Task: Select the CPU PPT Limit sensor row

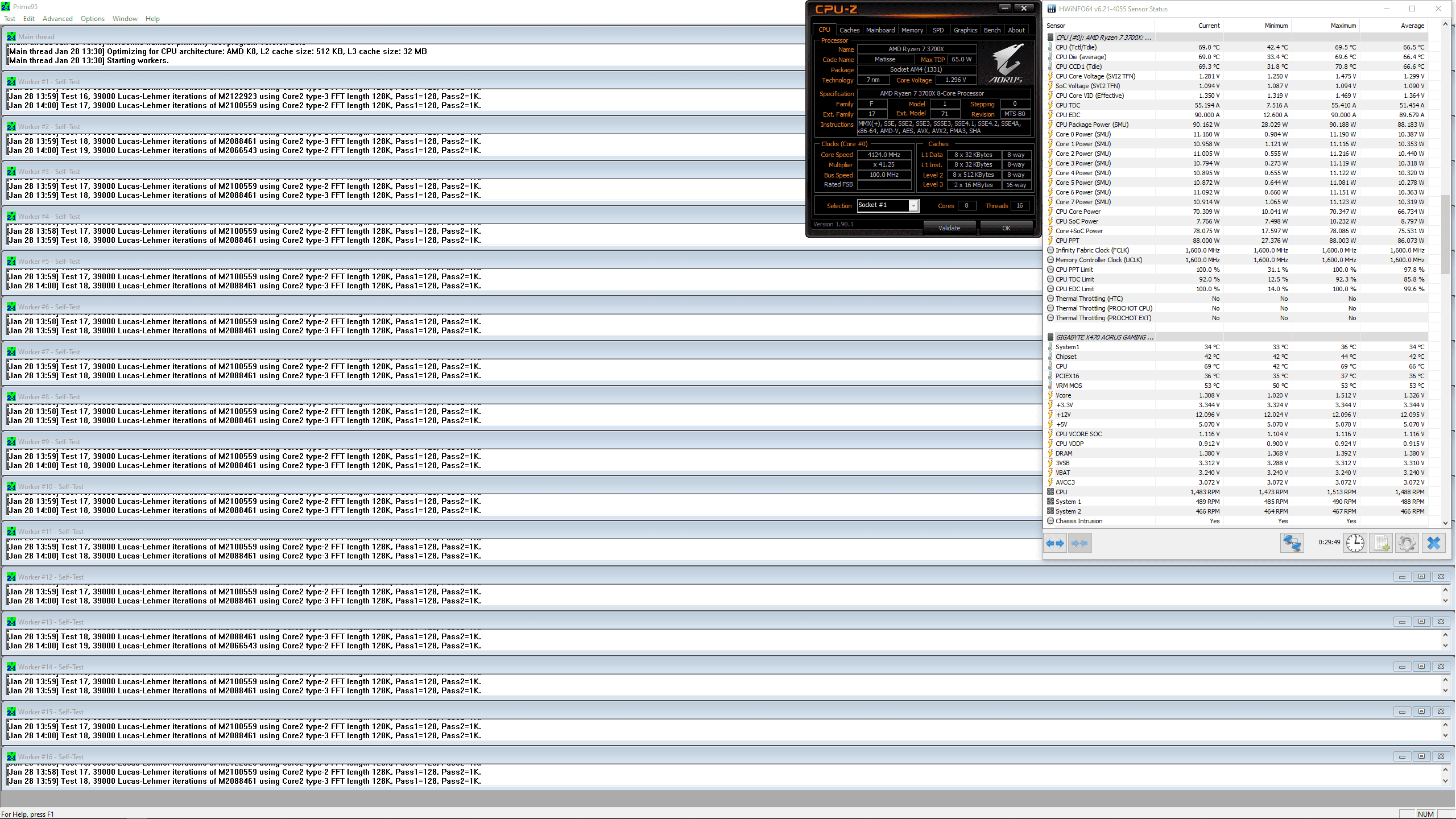Action: pos(1237,270)
